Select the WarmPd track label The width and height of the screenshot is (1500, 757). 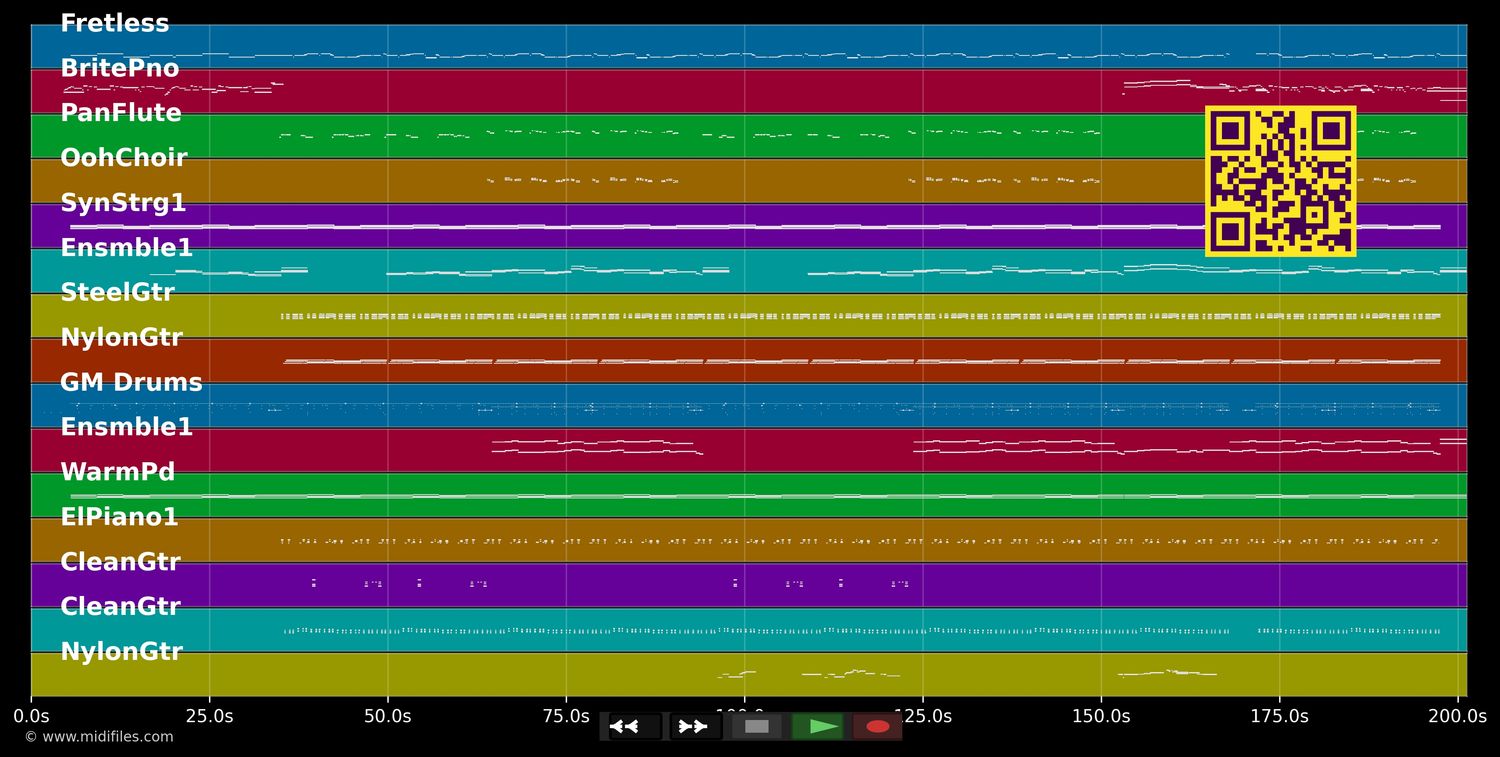point(118,473)
